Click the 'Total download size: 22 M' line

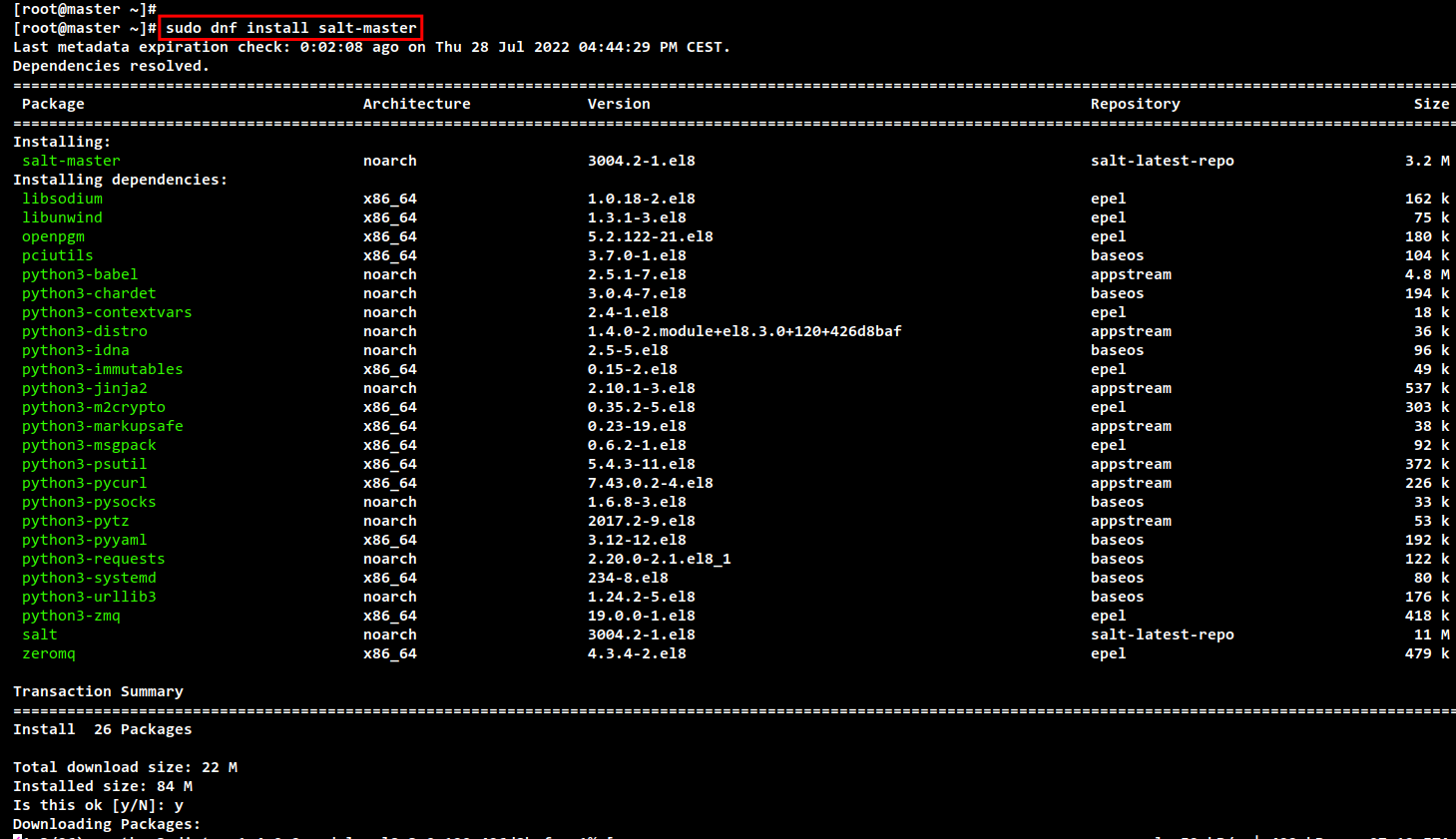[x=125, y=767]
